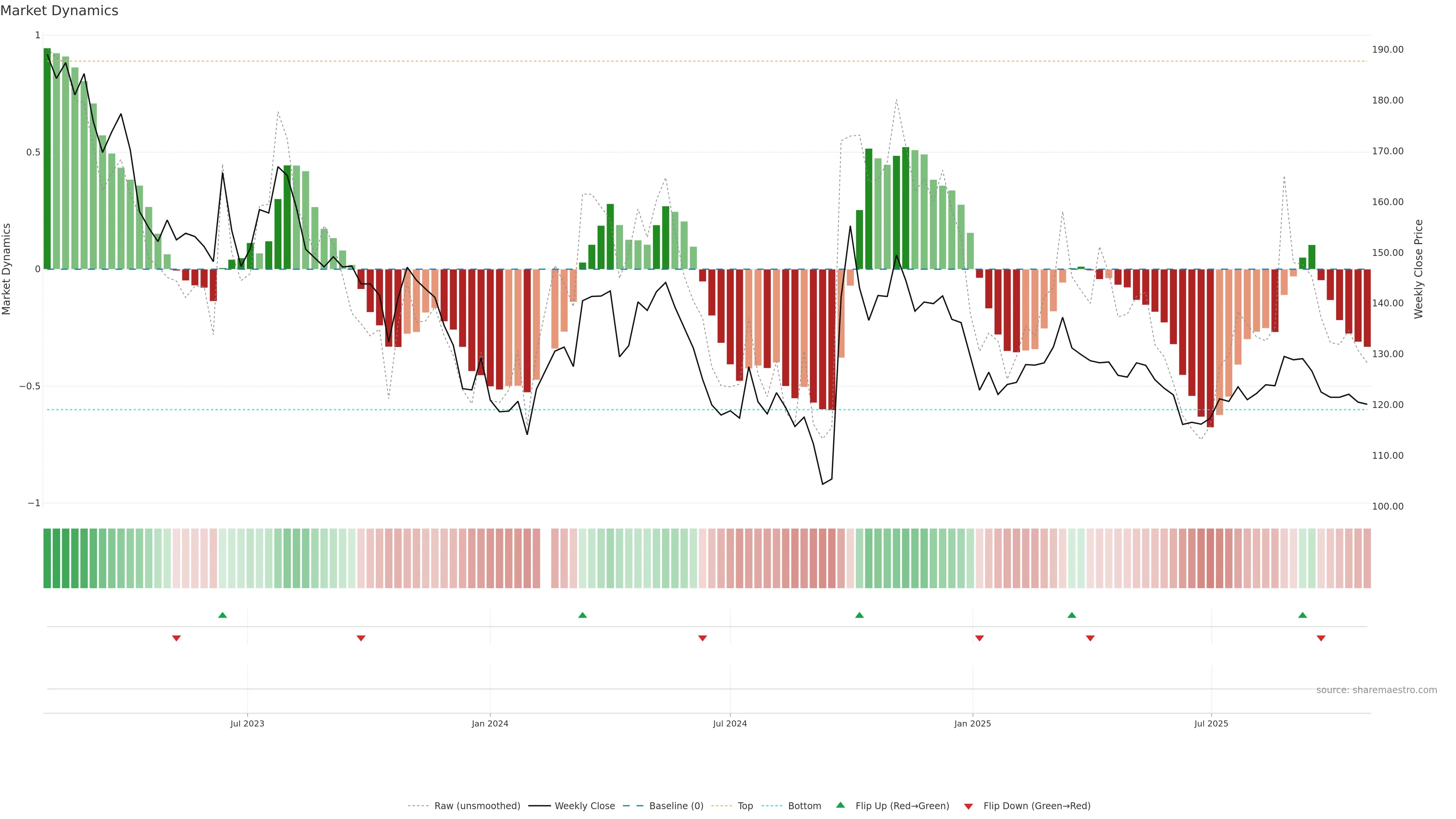The height and width of the screenshot is (819, 1456).
Task: Click the first dark green heatmap cell
Action: pyautogui.click(x=47, y=558)
